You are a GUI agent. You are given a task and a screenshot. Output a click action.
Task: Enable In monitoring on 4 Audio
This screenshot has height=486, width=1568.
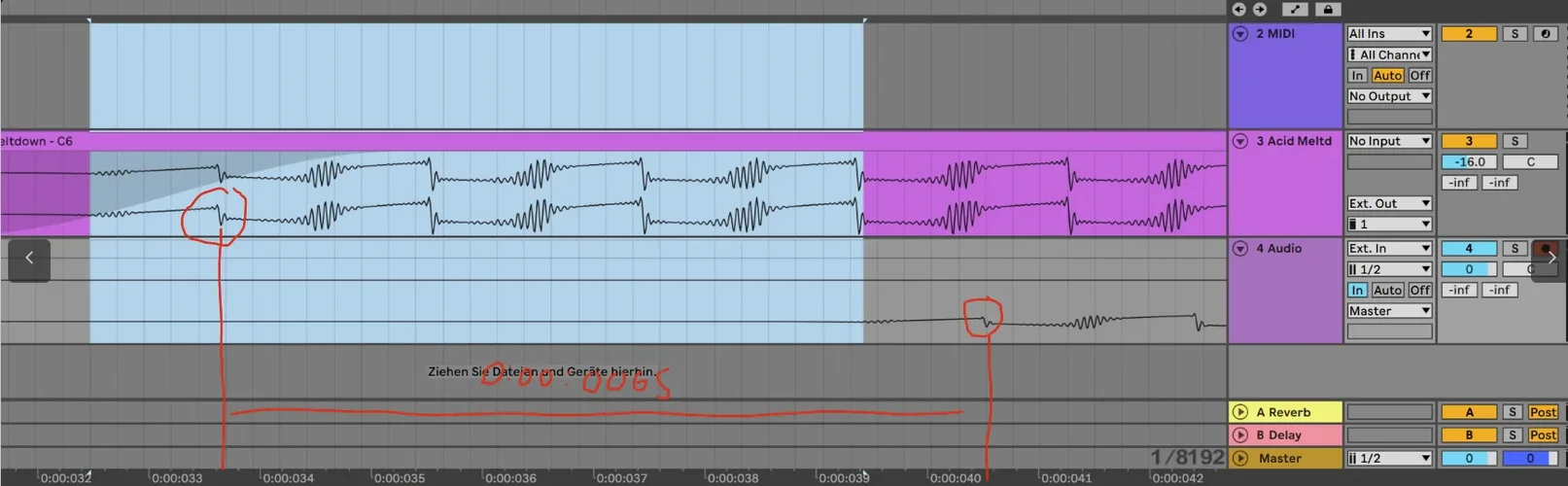[1357, 290]
